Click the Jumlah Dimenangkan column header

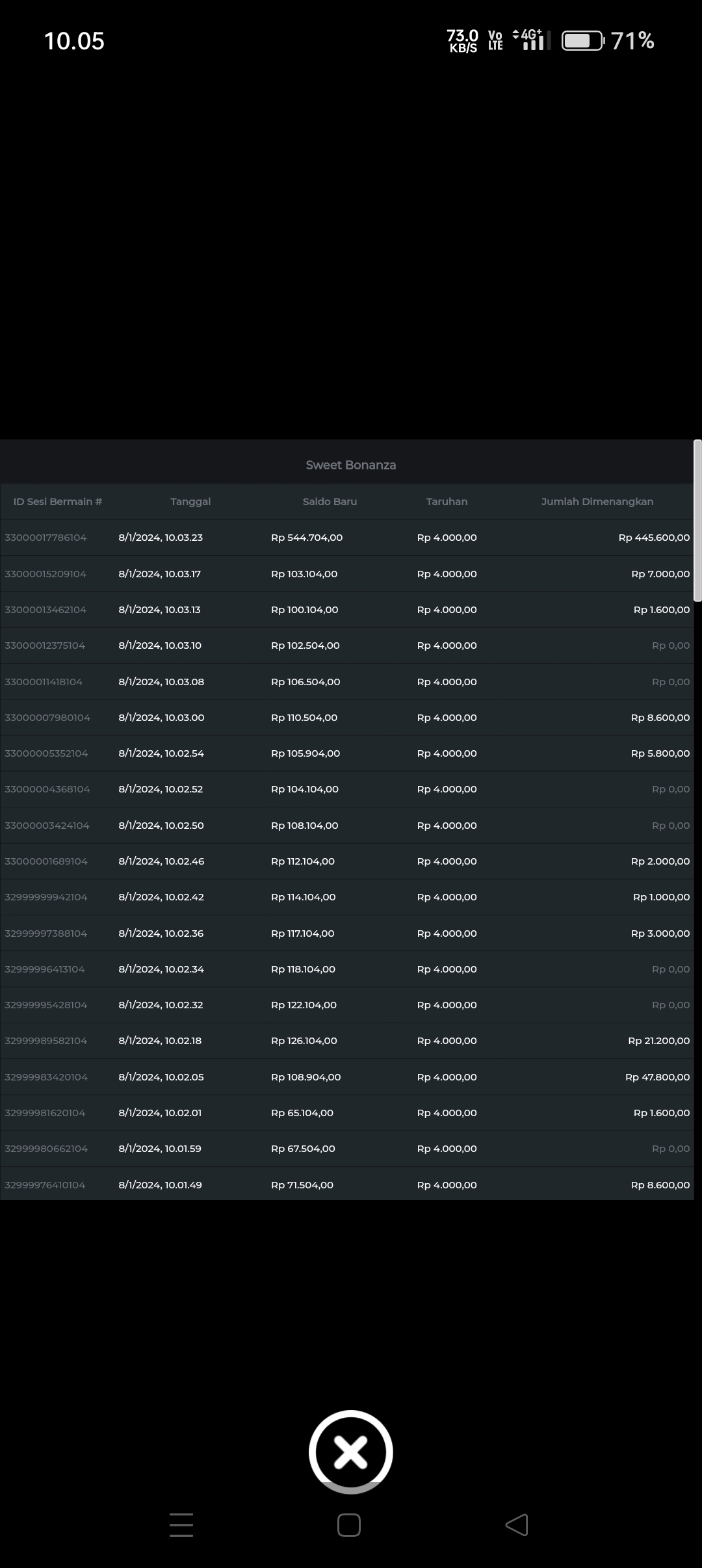597,501
